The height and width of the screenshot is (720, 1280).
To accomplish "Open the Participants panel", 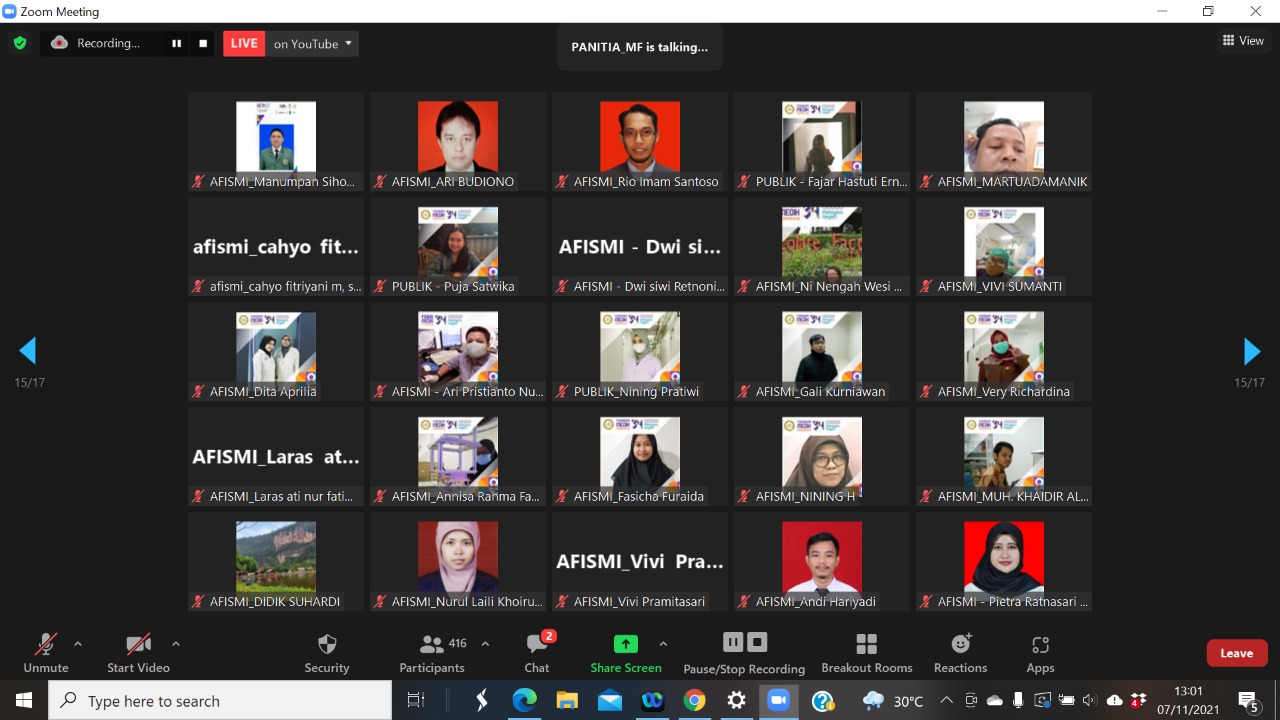I will pyautogui.click(x=432, y=653).
